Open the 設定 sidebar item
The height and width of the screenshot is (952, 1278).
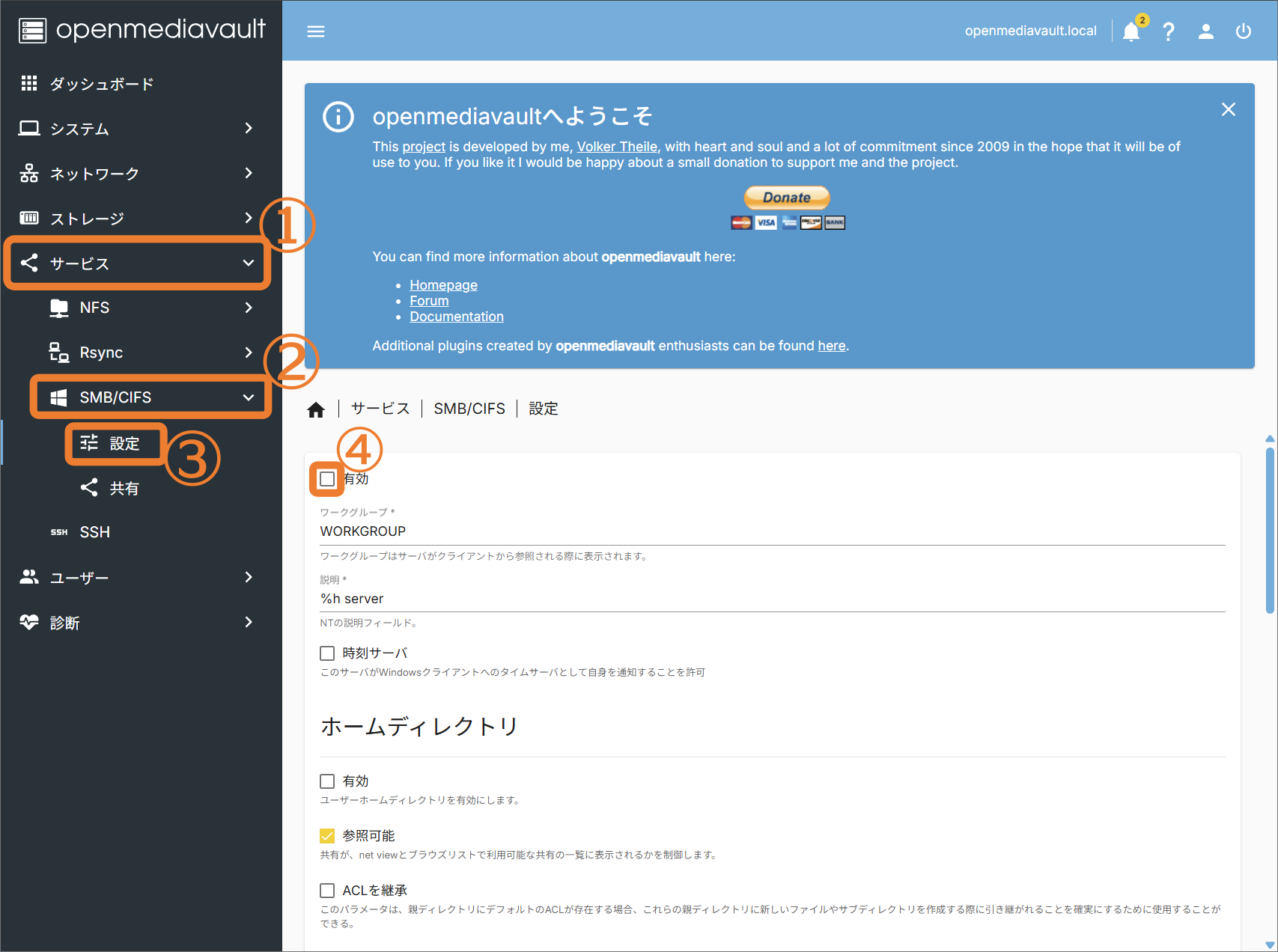[141, 443]
